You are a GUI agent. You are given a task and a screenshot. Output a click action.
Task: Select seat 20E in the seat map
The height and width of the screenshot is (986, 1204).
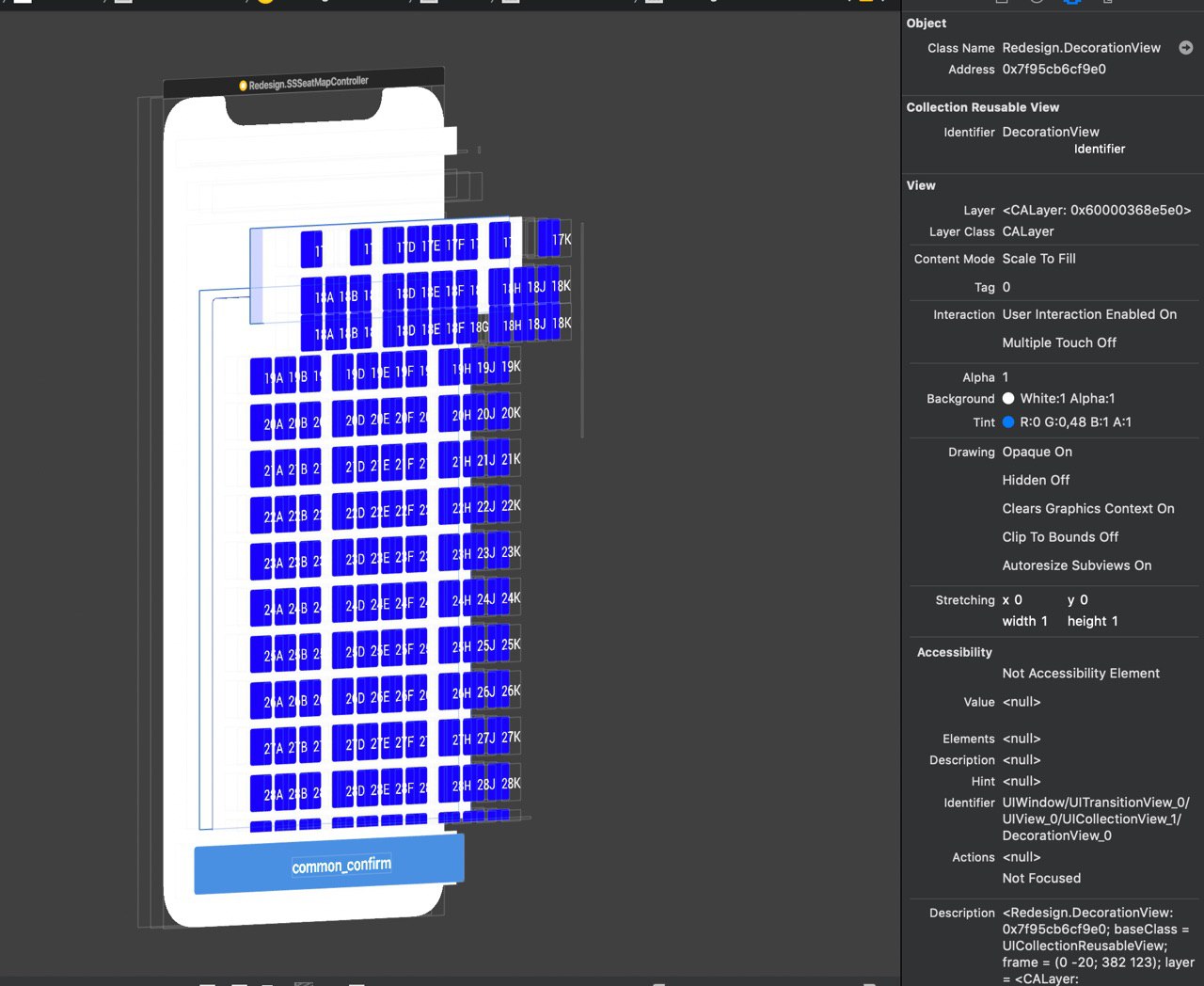380,420
